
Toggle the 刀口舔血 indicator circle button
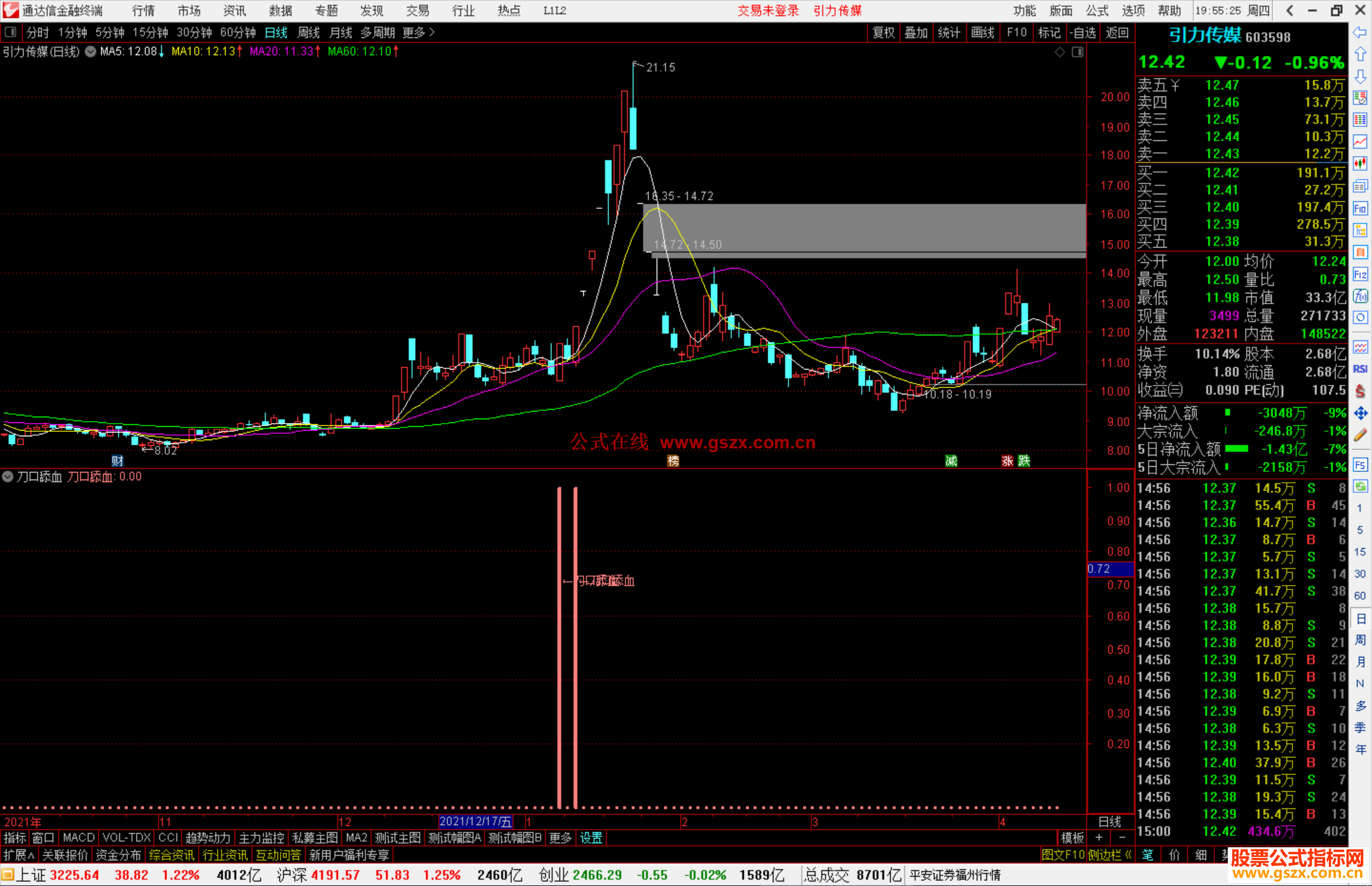pyautogui.click(x=8, y=476)
